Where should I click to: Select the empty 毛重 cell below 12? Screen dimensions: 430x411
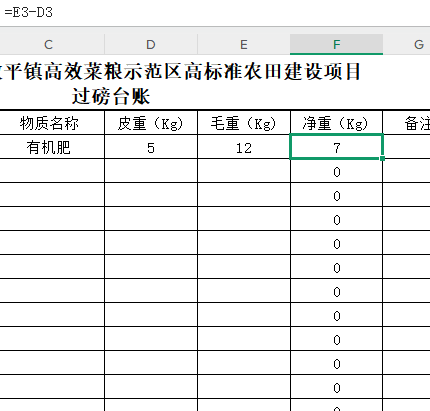[244, 171]
